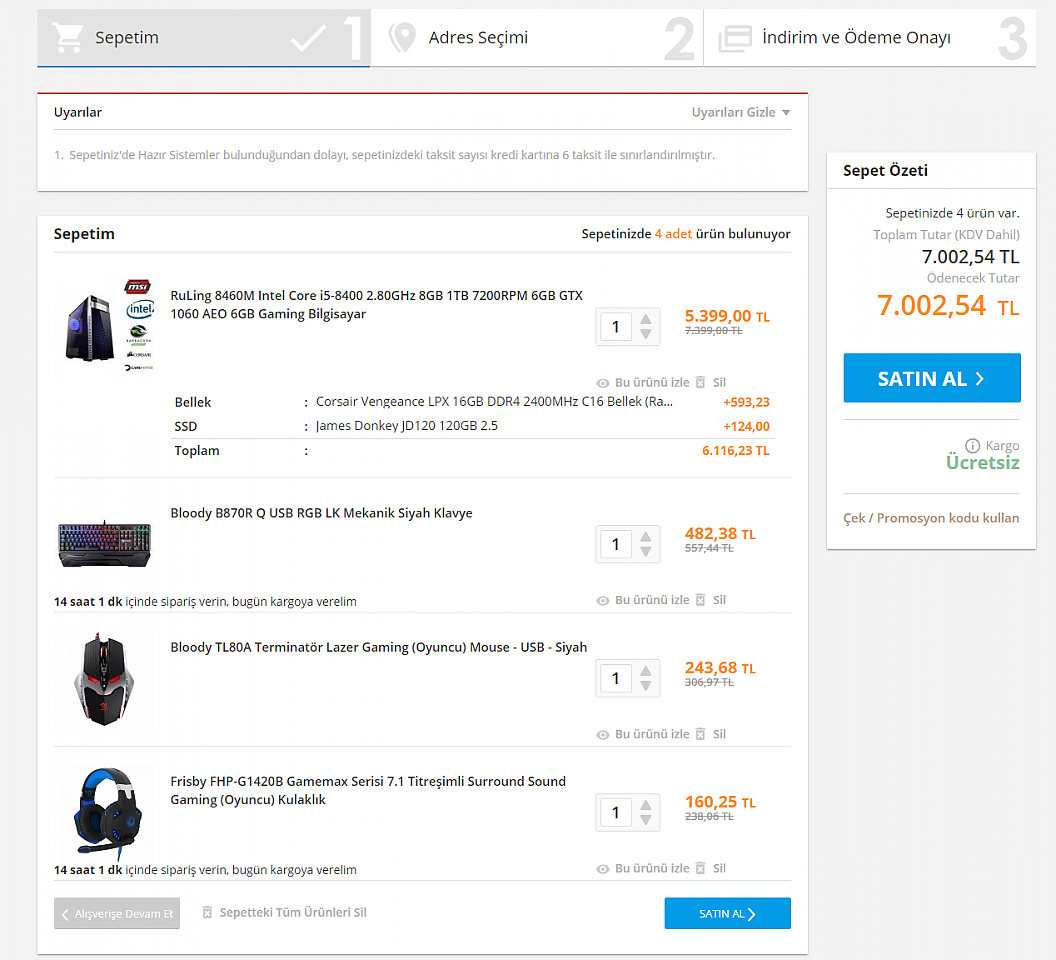Screen dimensions: 1056x960
Task: Go to the Adres Seçimi step
Action: pos(537,38)
